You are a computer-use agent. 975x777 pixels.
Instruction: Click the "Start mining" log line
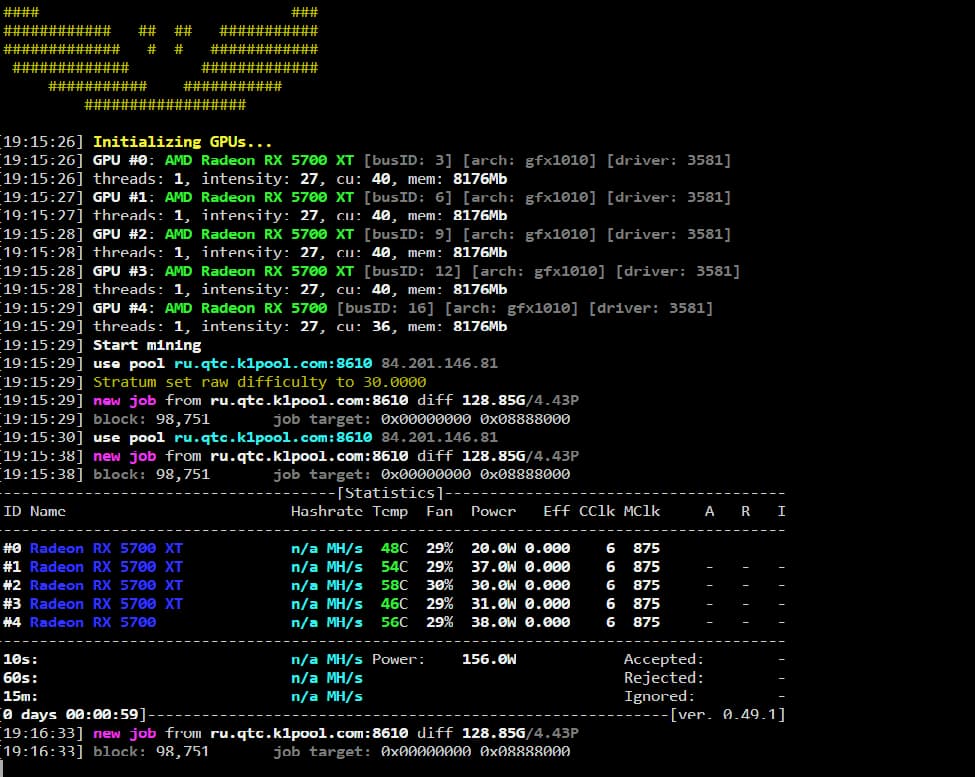(147, 345)
